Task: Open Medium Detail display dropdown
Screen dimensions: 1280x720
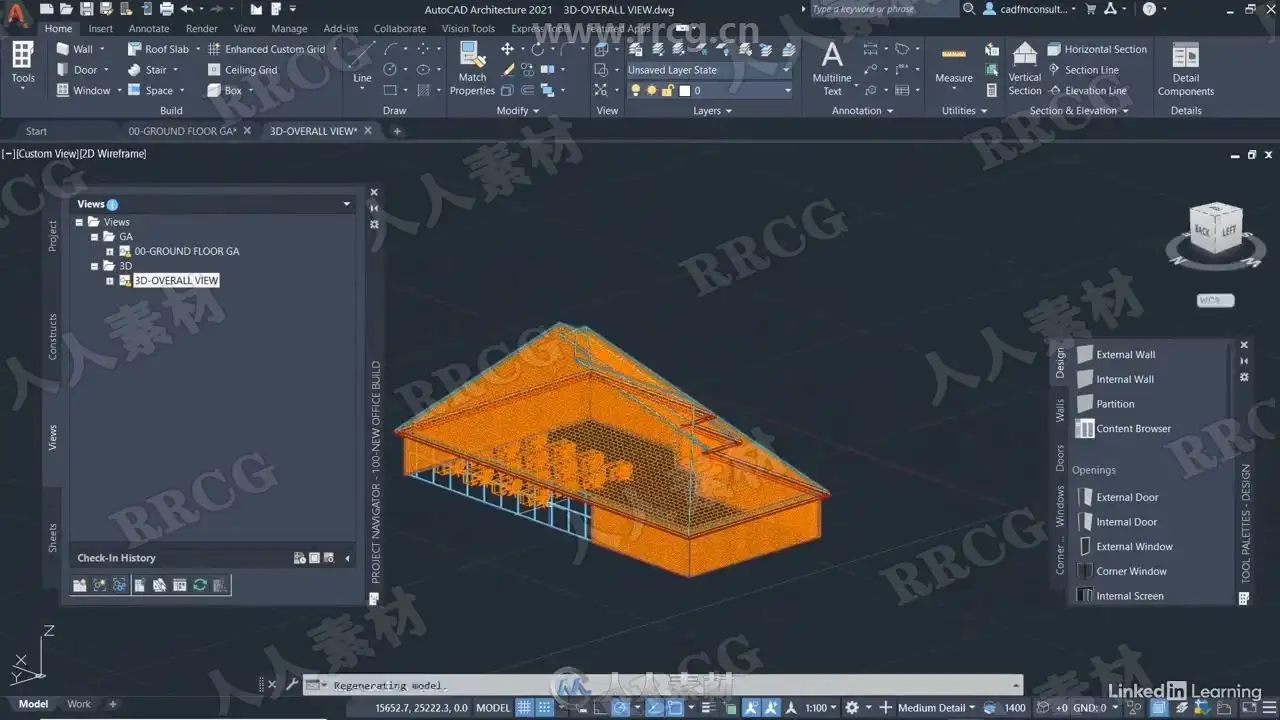Action: pos(939,707)
